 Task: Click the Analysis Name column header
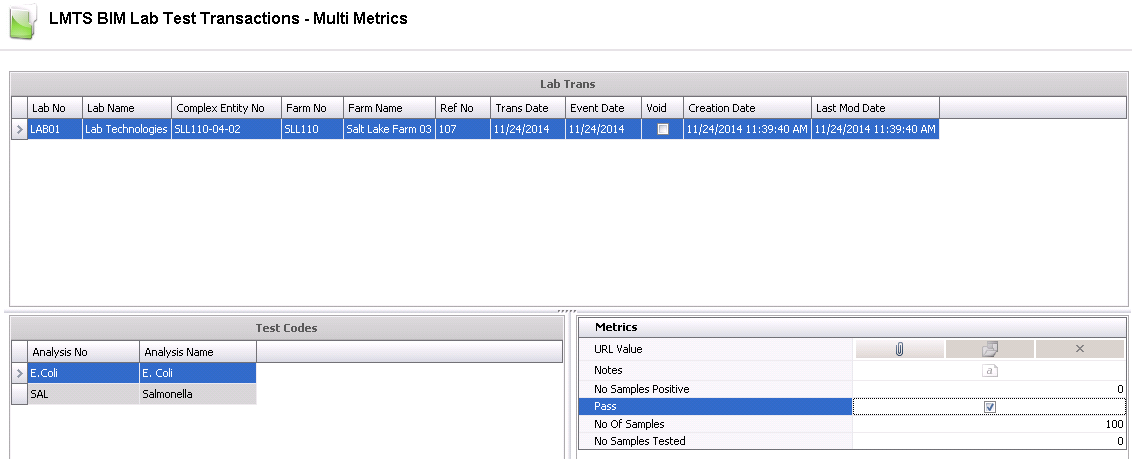[197, 352]
